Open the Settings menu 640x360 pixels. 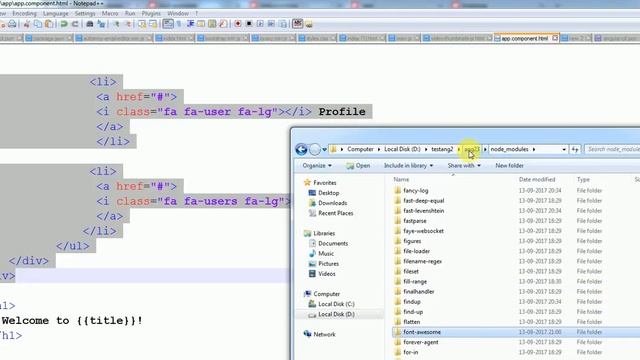tap(85, 13)
